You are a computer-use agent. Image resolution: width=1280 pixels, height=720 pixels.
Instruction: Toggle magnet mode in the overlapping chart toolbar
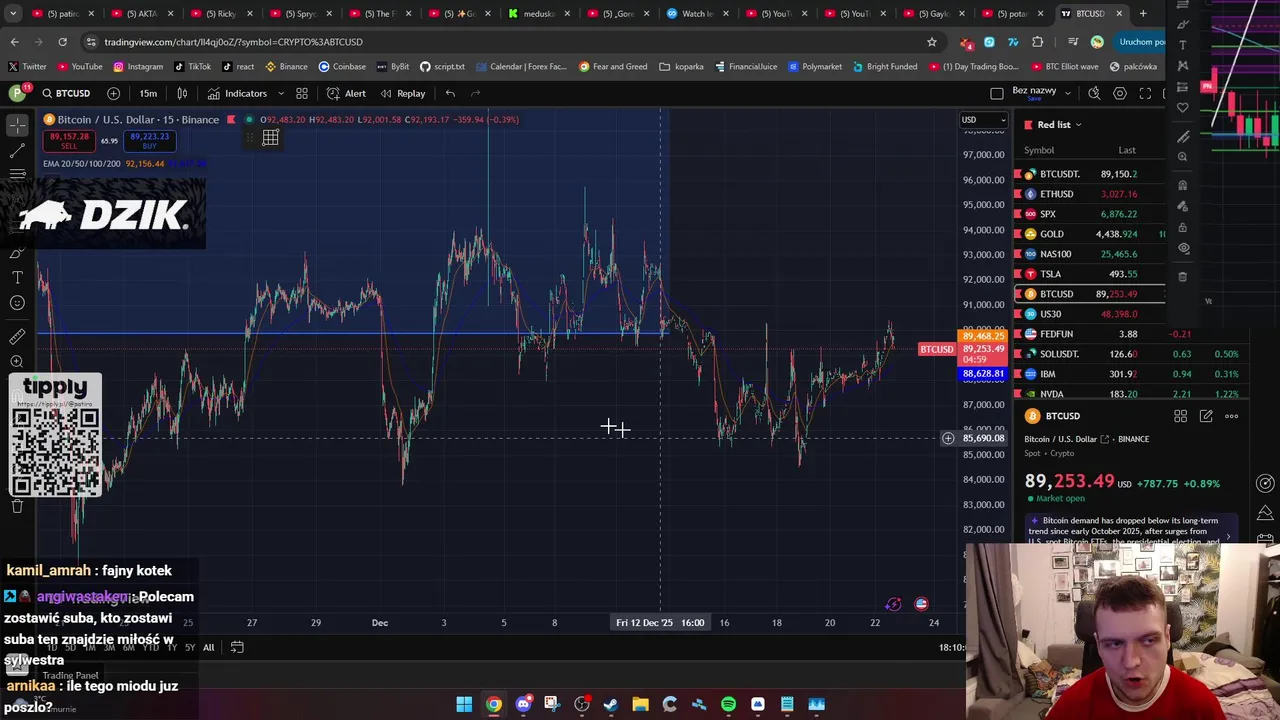(x=1183, y=185)
